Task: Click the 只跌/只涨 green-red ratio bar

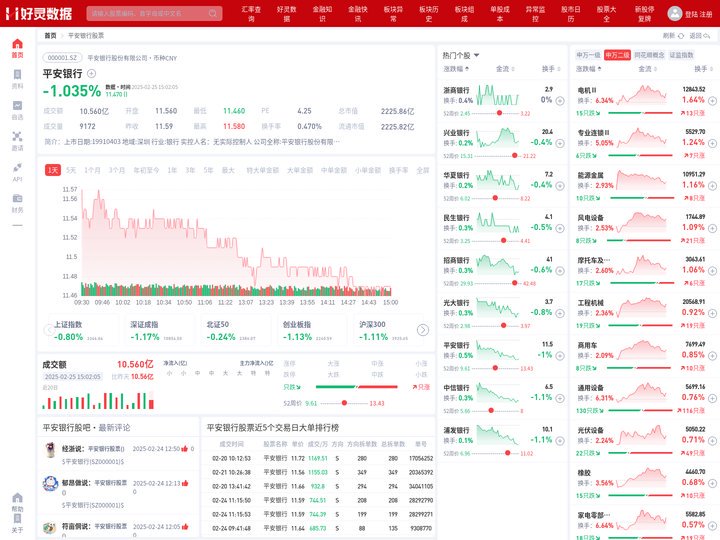Action: tap(357, 387)
